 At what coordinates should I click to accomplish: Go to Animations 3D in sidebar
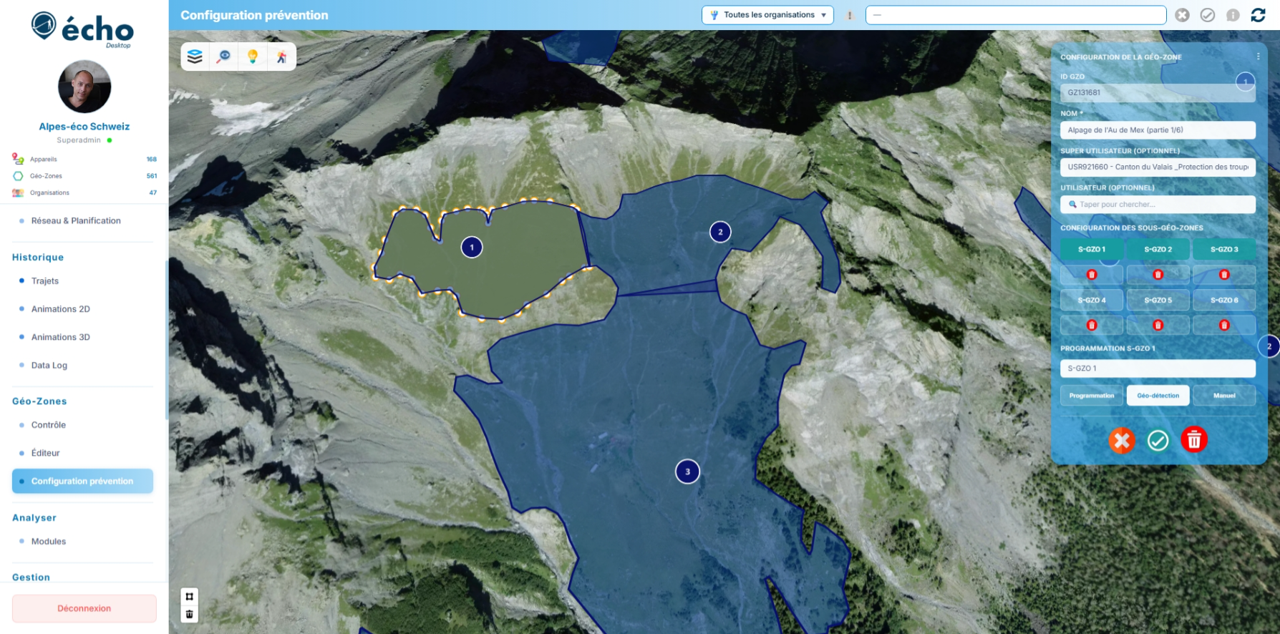pyautogui.click(x=60, y=337)
